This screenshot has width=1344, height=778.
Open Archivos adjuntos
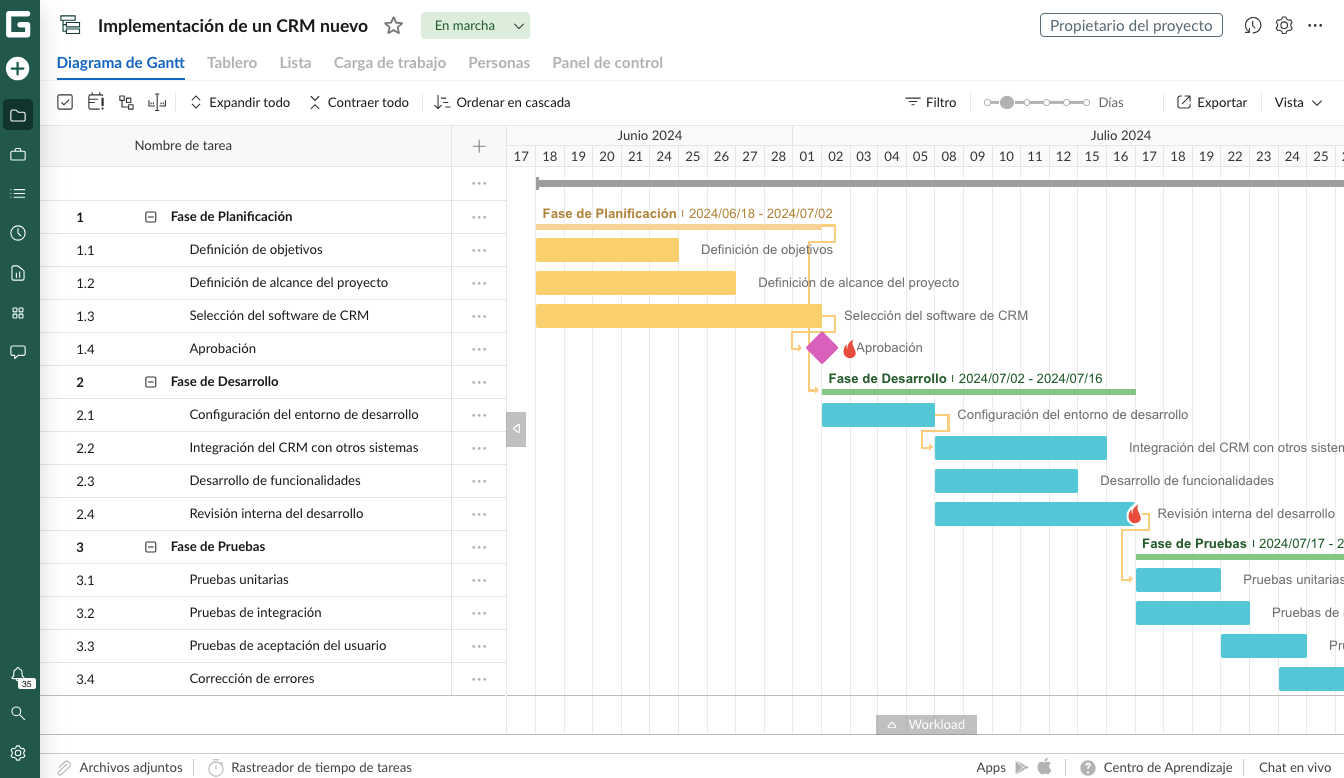pos(120,767)
